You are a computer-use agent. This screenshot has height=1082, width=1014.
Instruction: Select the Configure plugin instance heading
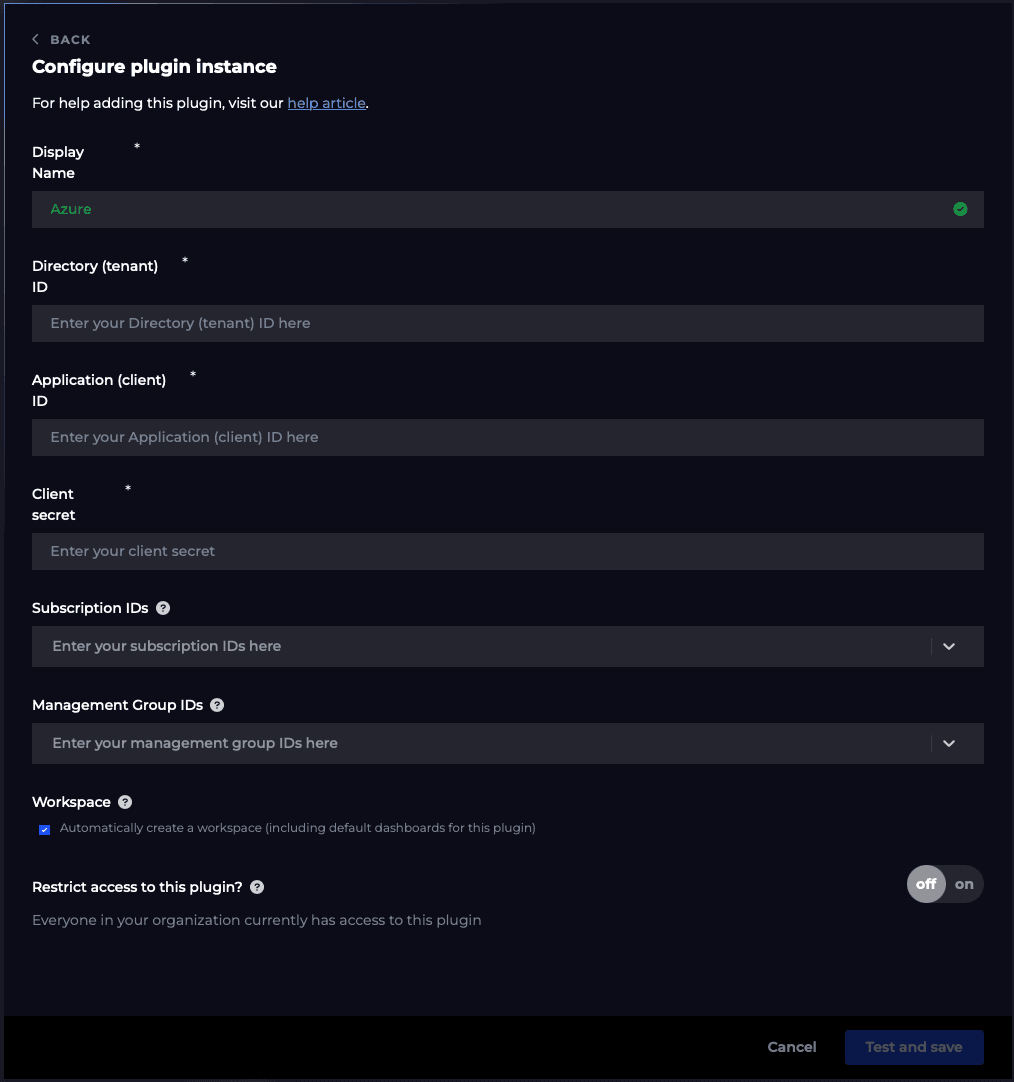point(154,66)
